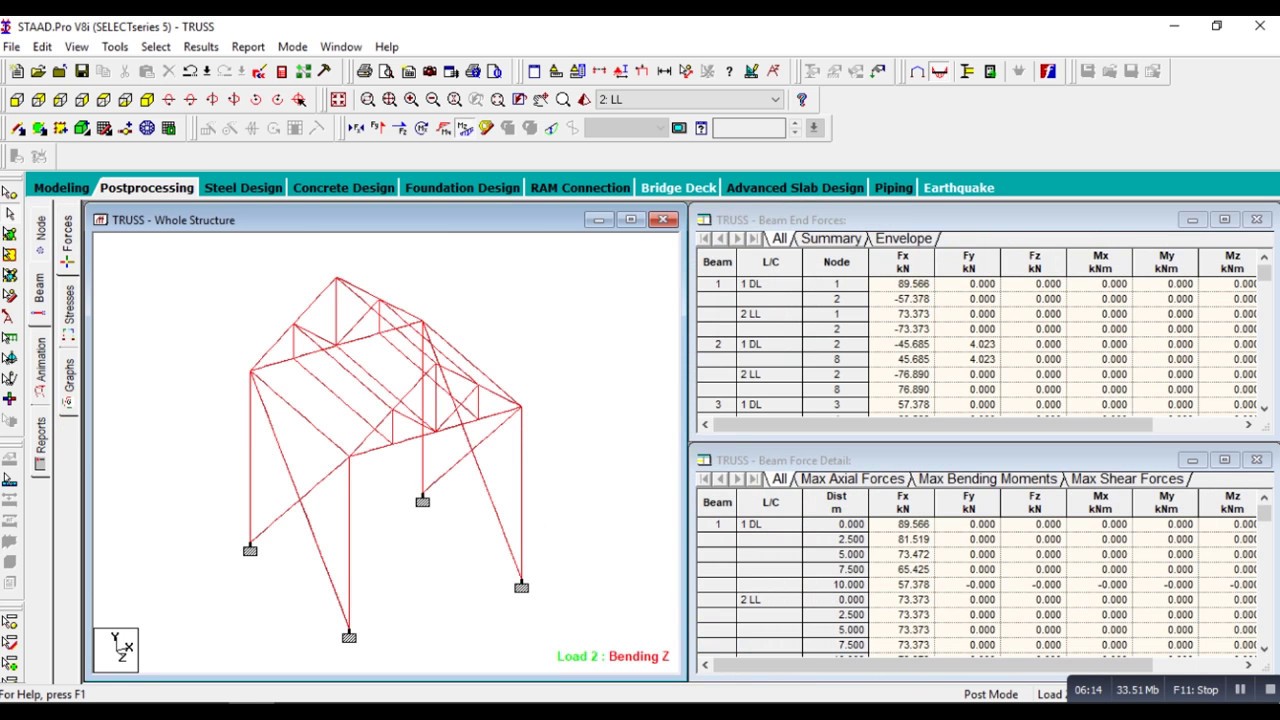1280x720 pixels.
Task: Open the Summary tab in Beam End Forces
Action: tap(830, 238)
